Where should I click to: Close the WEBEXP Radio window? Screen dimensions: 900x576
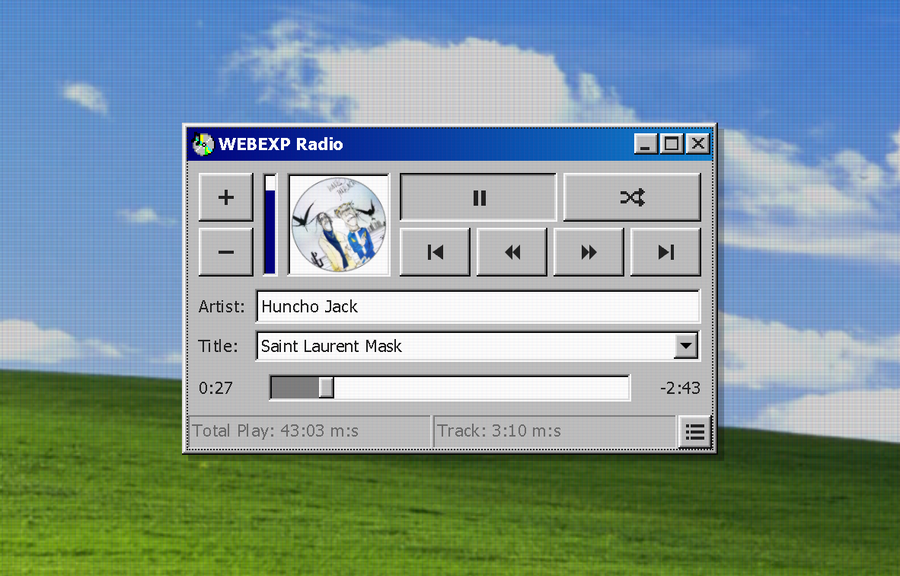point(698,143)
